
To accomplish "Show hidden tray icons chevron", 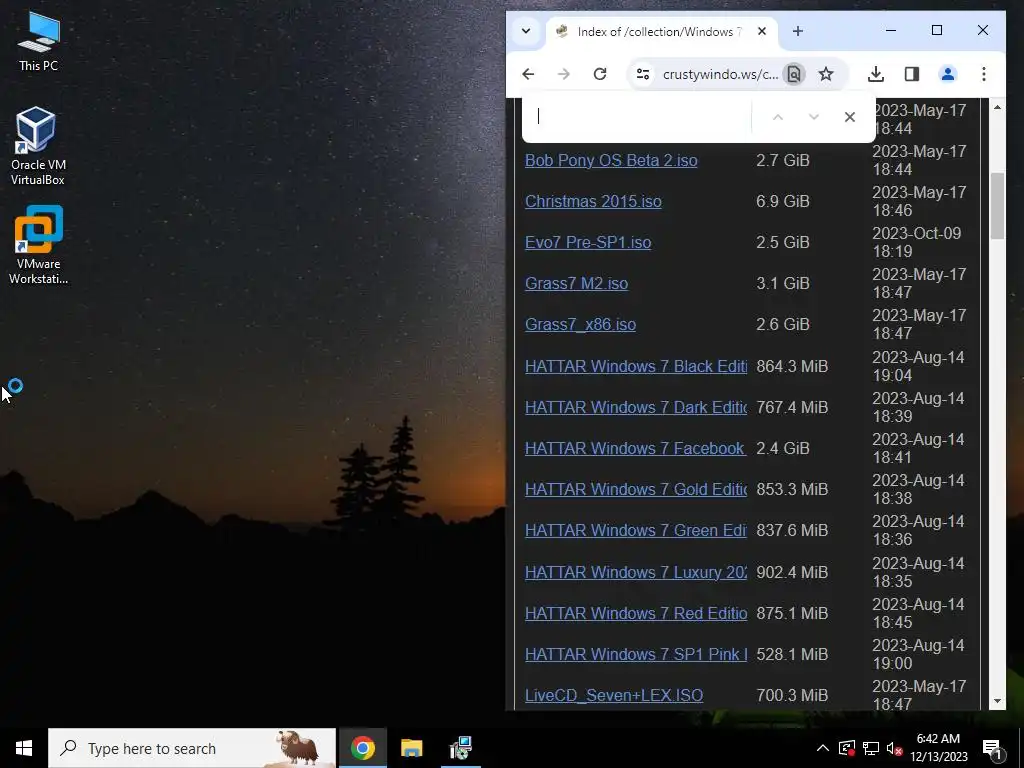I will coord(823,748).
